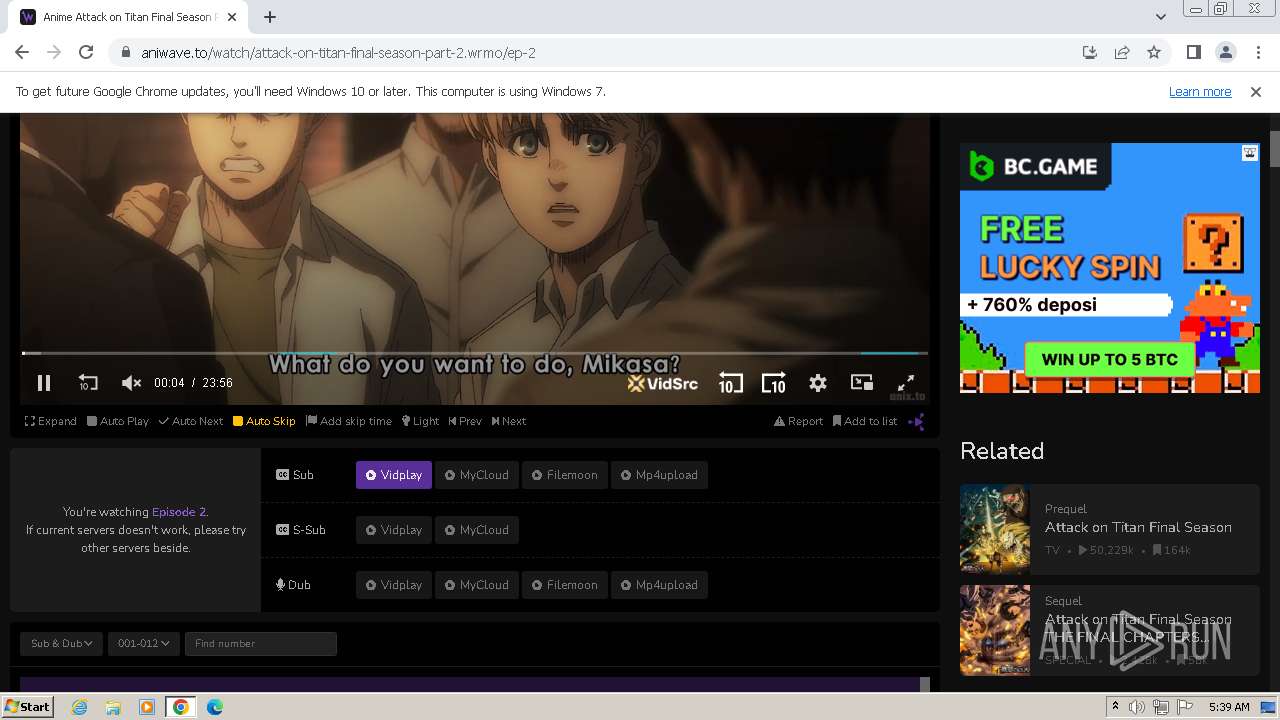Viewport: 1280px width, 720px height.
Task: Enter fullscreen video mode
Action: pos(906,383)
